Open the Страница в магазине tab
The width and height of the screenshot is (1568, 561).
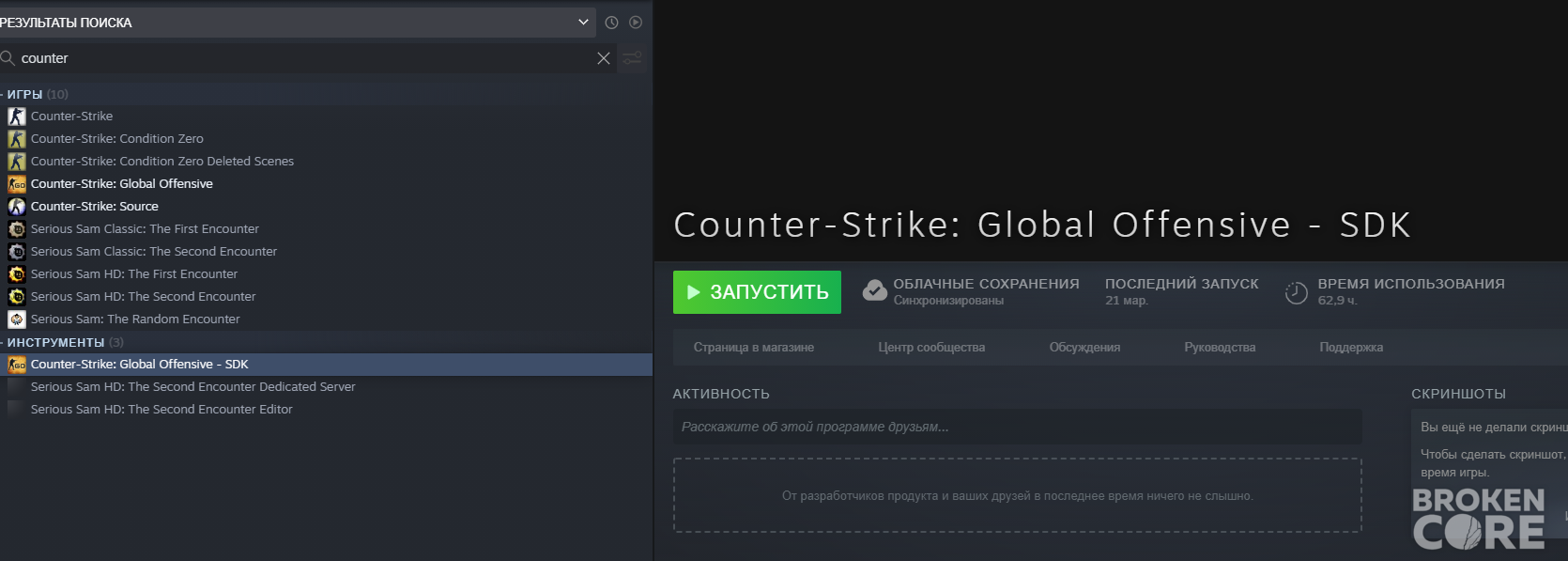pos(754,348)
